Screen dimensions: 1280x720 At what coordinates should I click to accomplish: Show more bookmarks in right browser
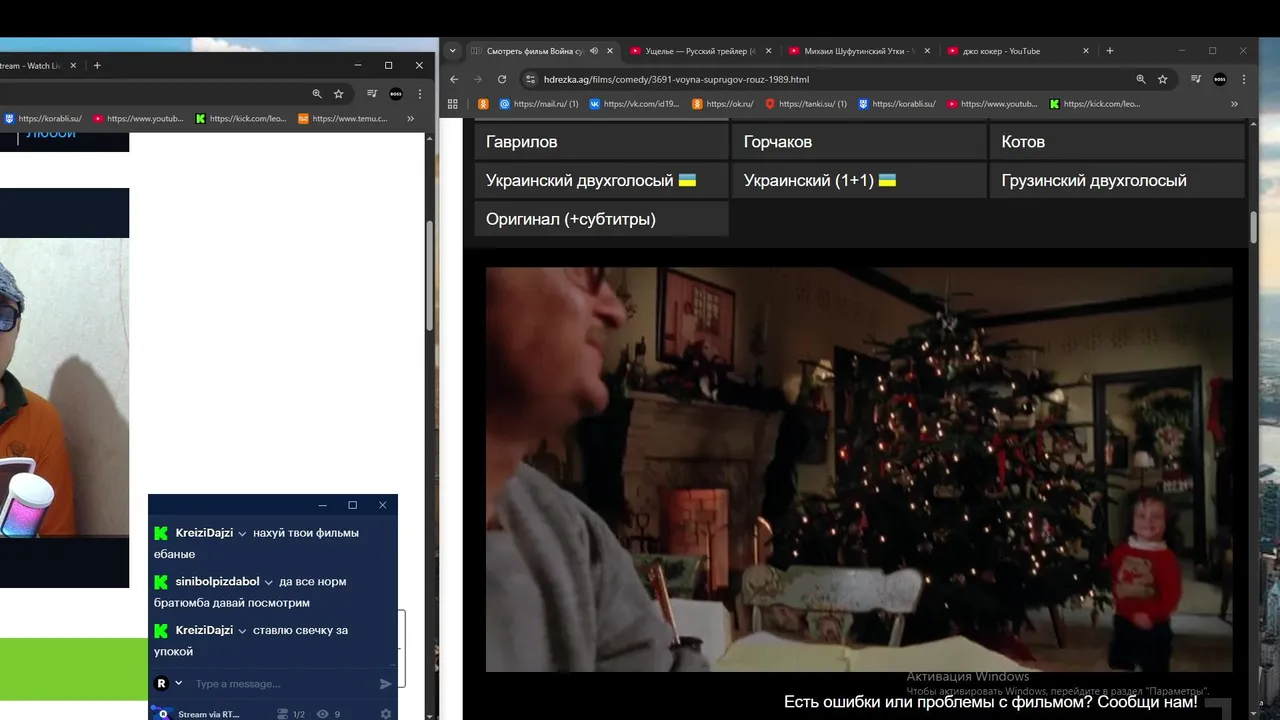1234,103
